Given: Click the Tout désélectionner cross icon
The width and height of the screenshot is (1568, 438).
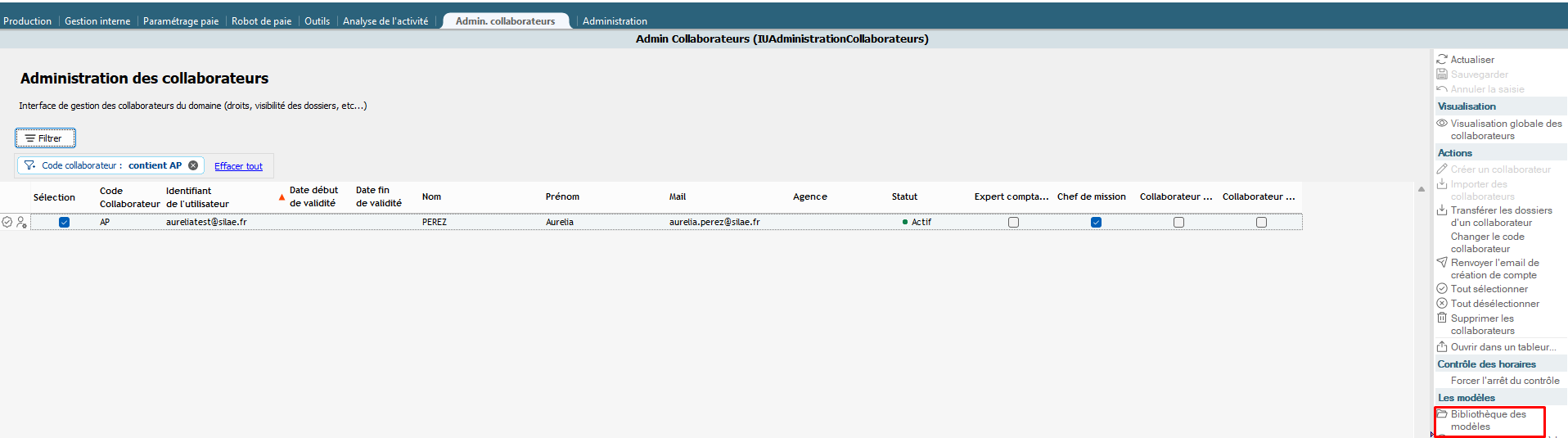Looking at the screenshot, I should point(1442,304).
